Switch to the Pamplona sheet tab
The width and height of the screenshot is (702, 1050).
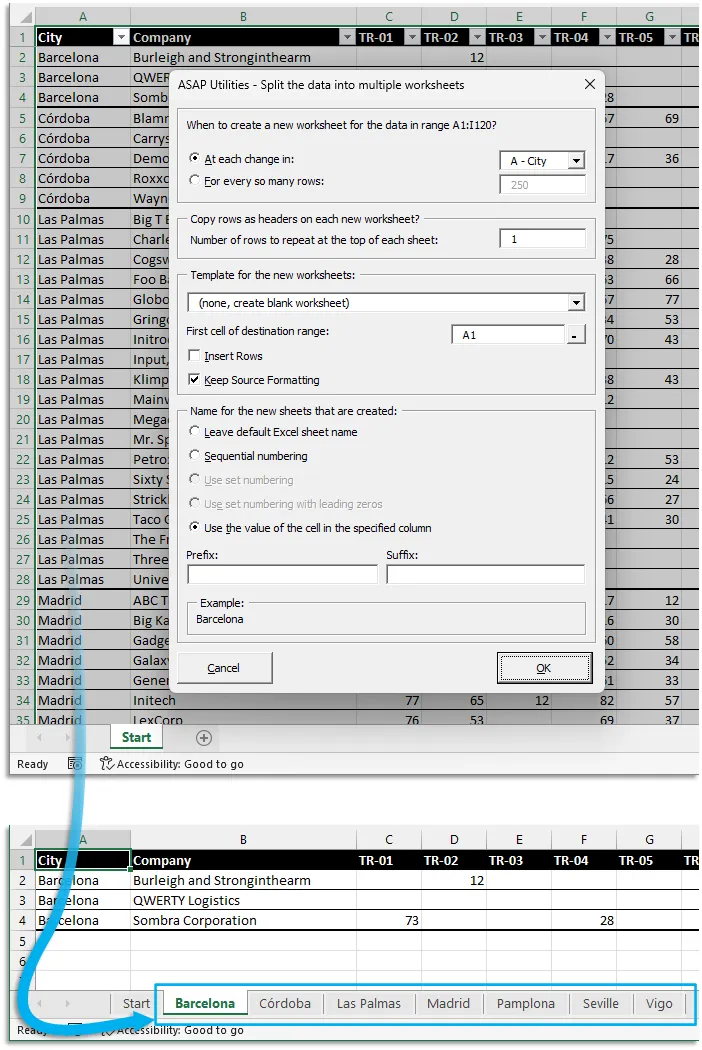pos(525,1003)
